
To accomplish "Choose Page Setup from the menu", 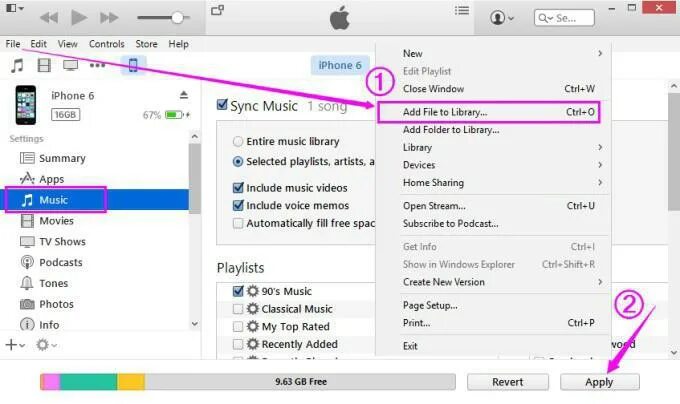I will [x=494, y=306].
